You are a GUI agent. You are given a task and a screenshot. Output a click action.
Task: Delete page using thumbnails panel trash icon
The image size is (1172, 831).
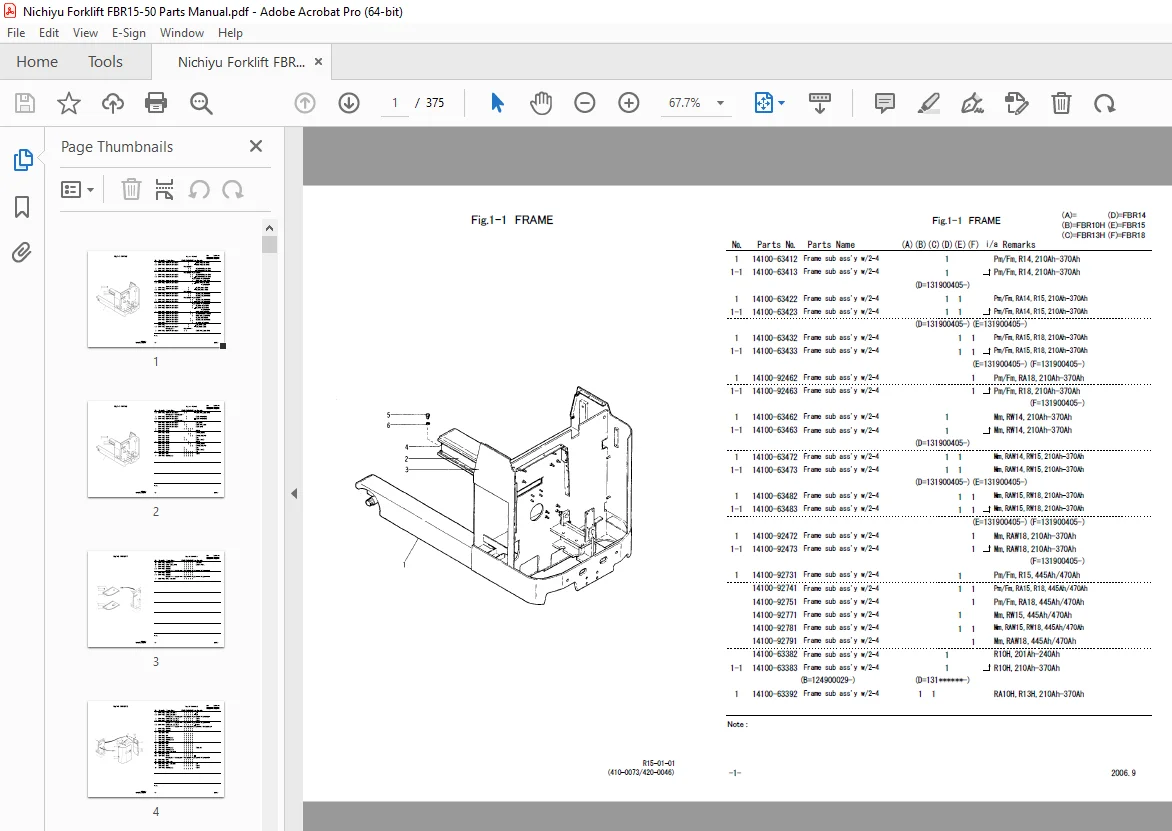pos(131,190)
